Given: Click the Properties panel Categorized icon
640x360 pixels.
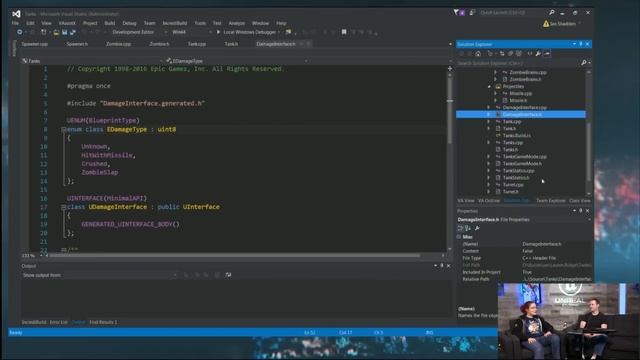Looking at the screenshot, I should pyautogui.click(x=460, y=229).
